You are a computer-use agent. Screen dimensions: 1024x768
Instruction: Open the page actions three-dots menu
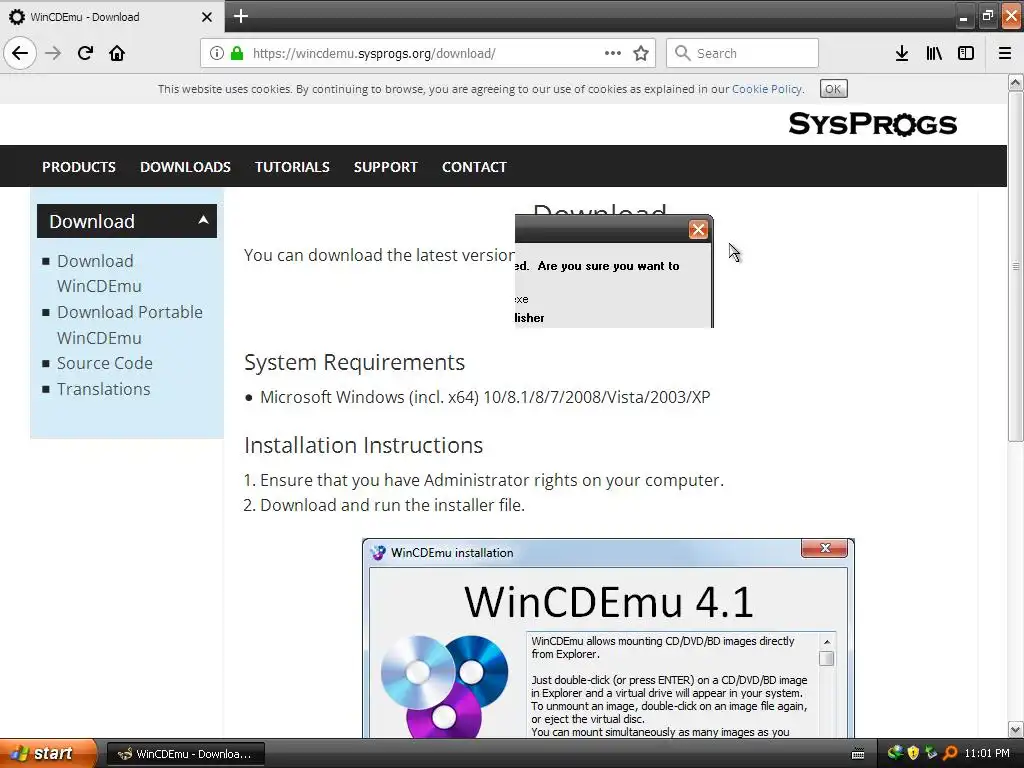click(613, 53)
